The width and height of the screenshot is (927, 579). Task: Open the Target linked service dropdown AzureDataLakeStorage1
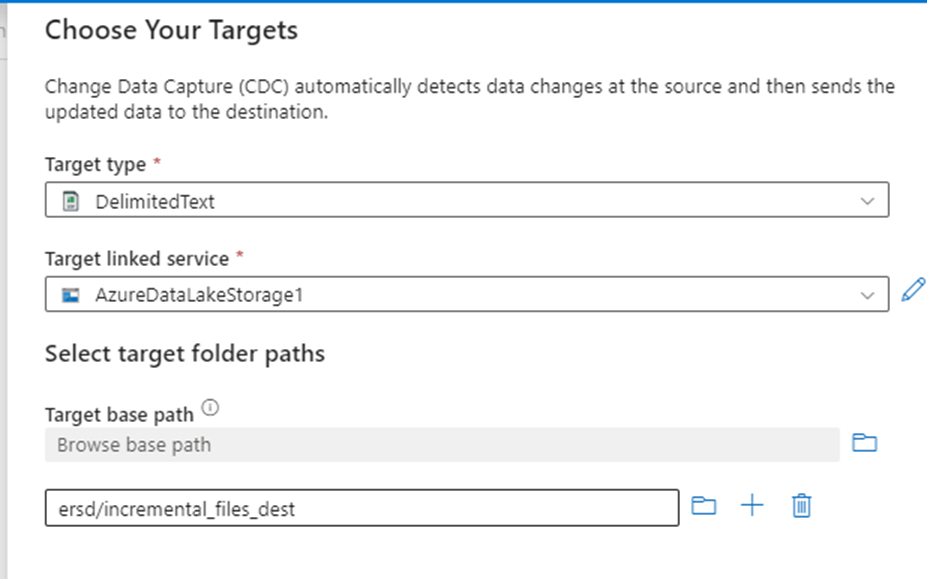coord(466,294)
